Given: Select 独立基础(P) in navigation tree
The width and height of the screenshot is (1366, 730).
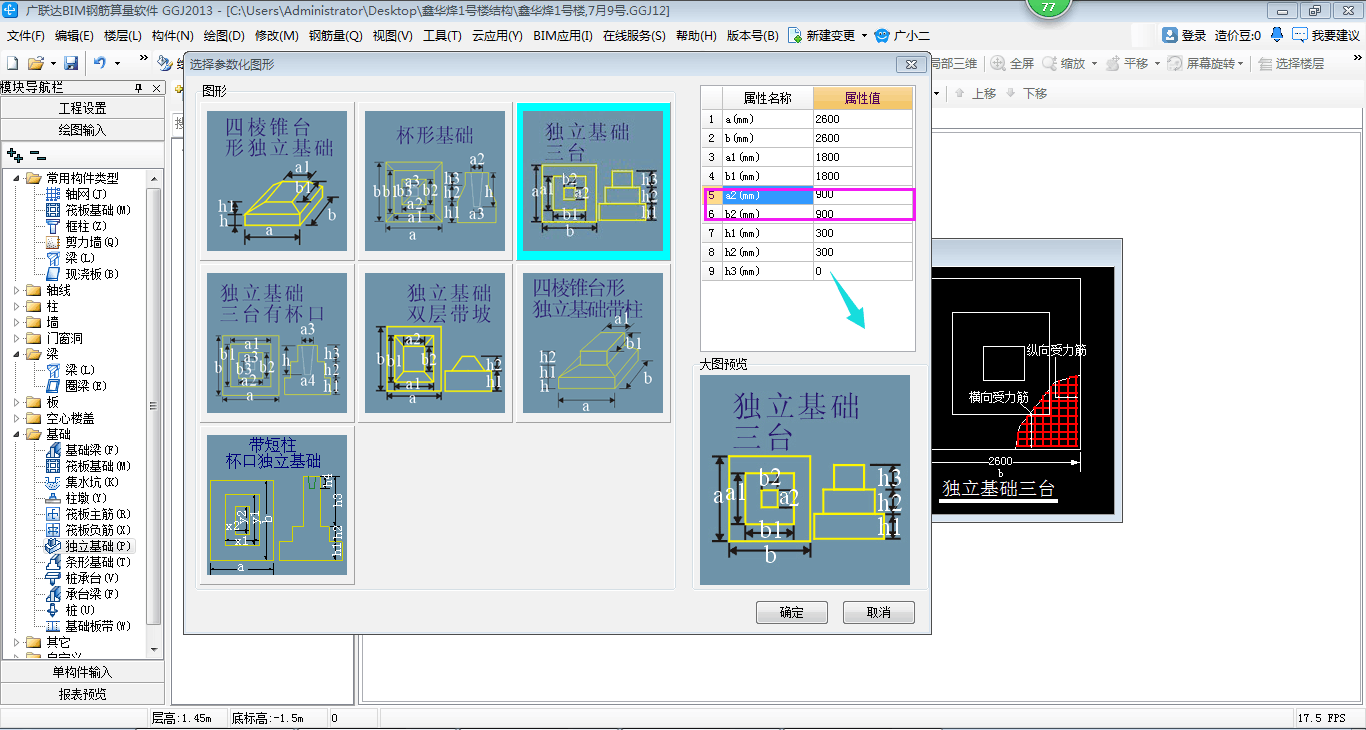Looking at the screenshot, I should tap(98, 546).
